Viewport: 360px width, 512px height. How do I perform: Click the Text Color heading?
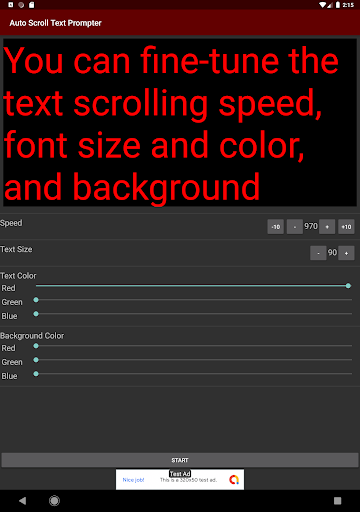[x=18, y=276]
